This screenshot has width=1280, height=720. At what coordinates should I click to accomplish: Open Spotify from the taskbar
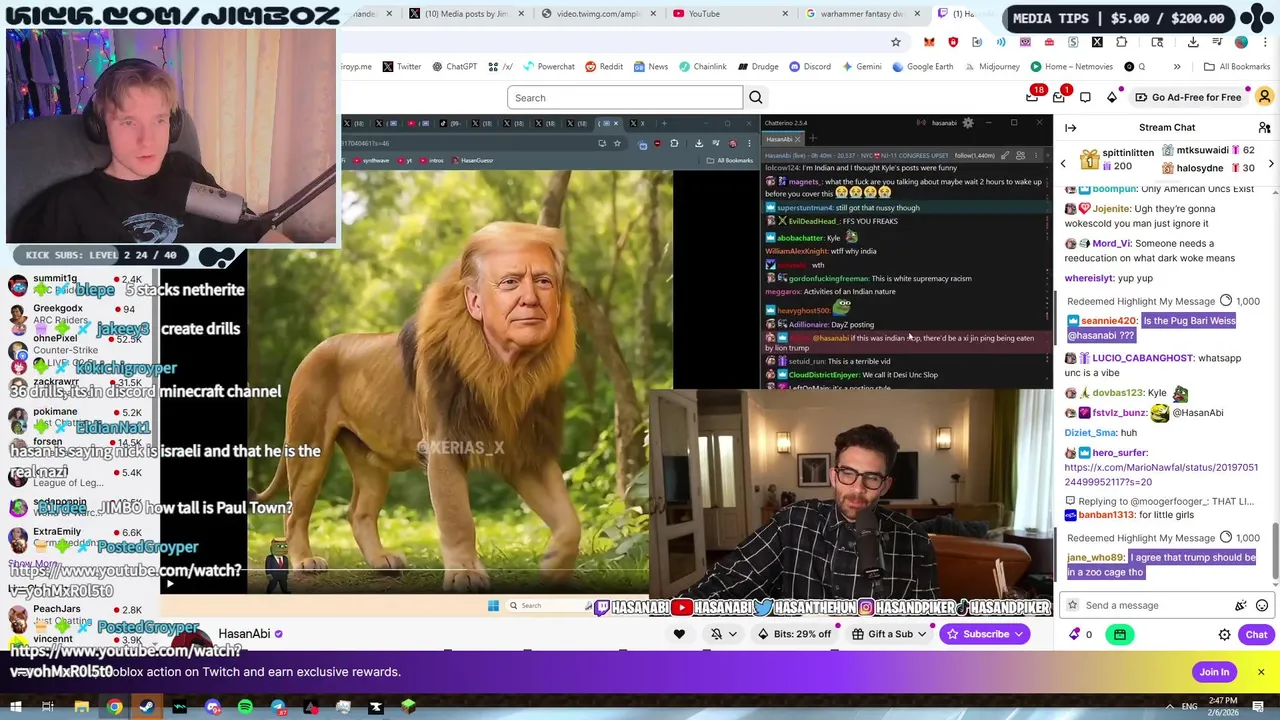pyautogui.click(x=245, y=707)
